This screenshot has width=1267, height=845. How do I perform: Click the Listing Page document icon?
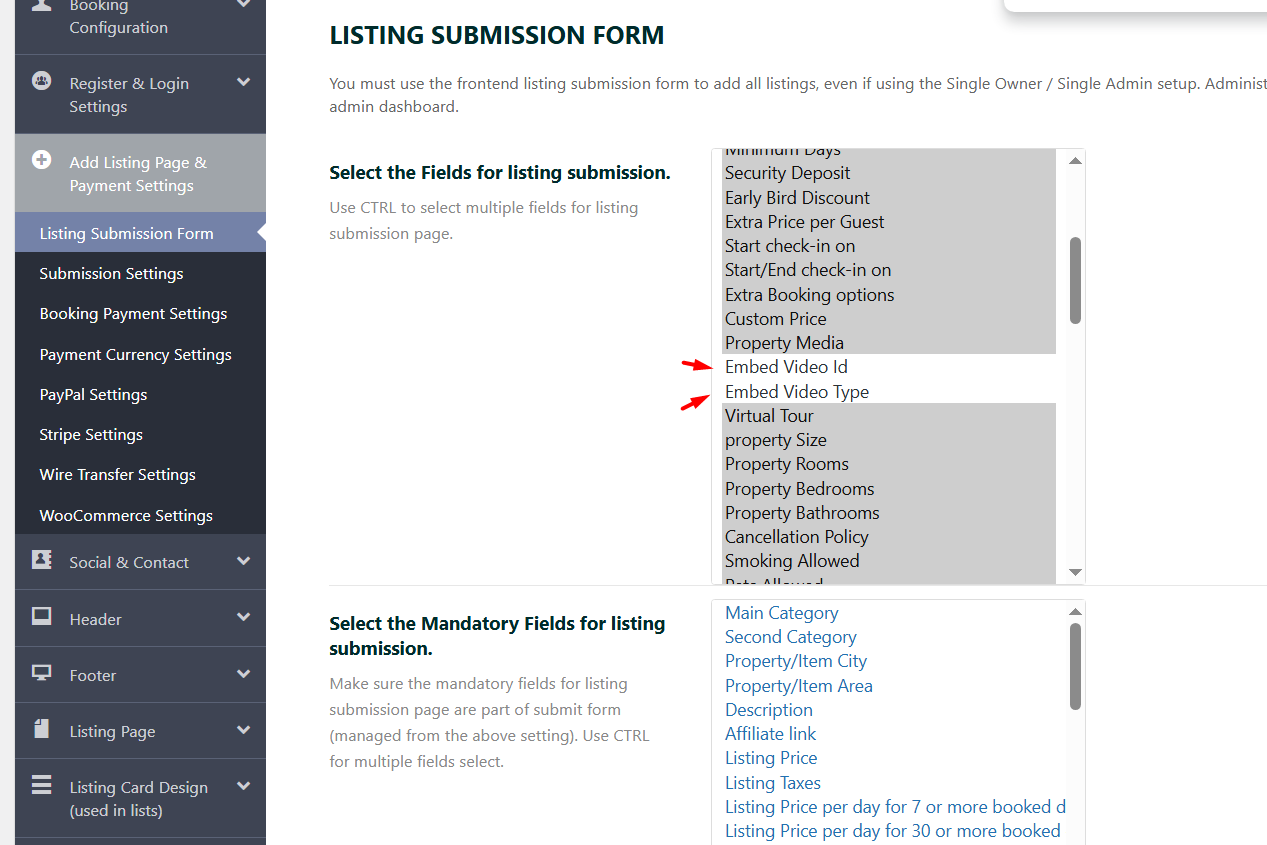(x=42, y=729)
